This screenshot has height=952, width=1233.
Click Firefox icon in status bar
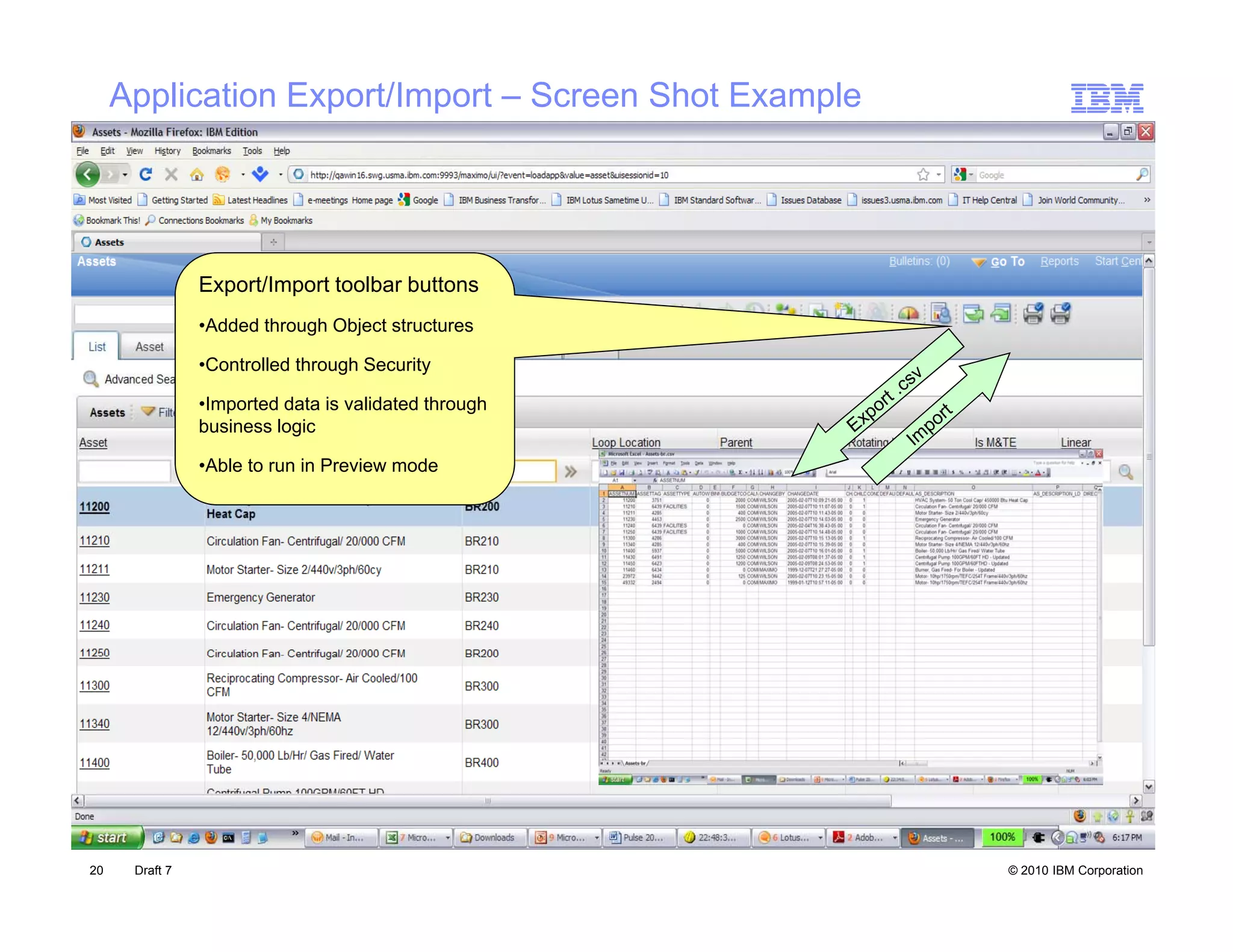(x=1079, y=816)
